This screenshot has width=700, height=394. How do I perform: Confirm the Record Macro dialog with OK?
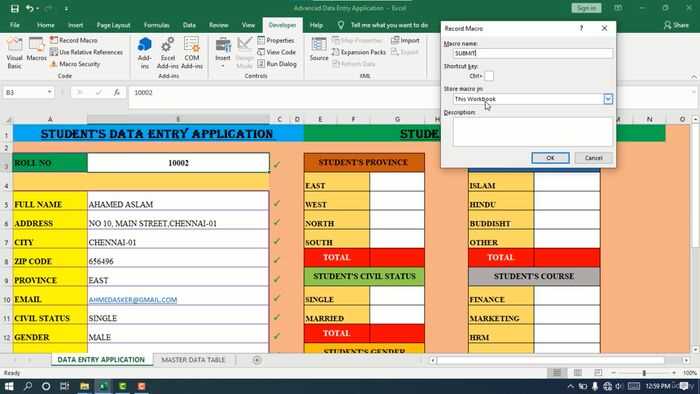550,158
